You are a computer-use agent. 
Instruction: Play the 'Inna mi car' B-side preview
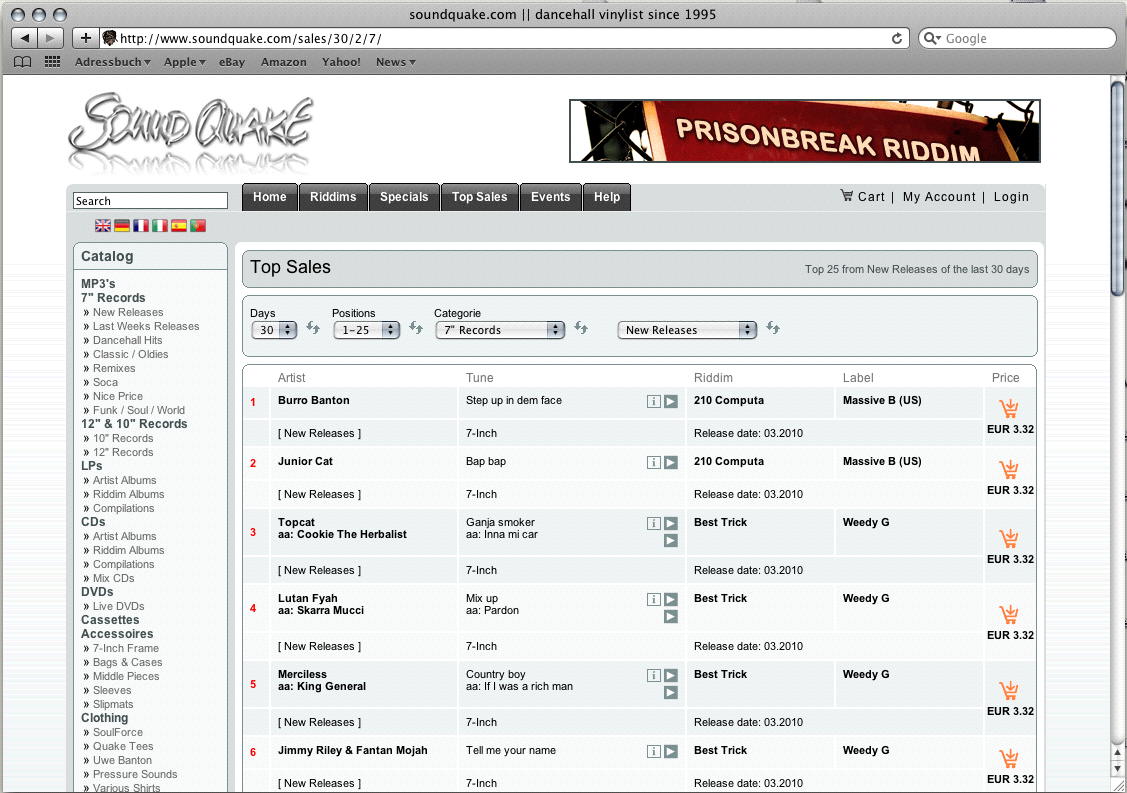671,540
